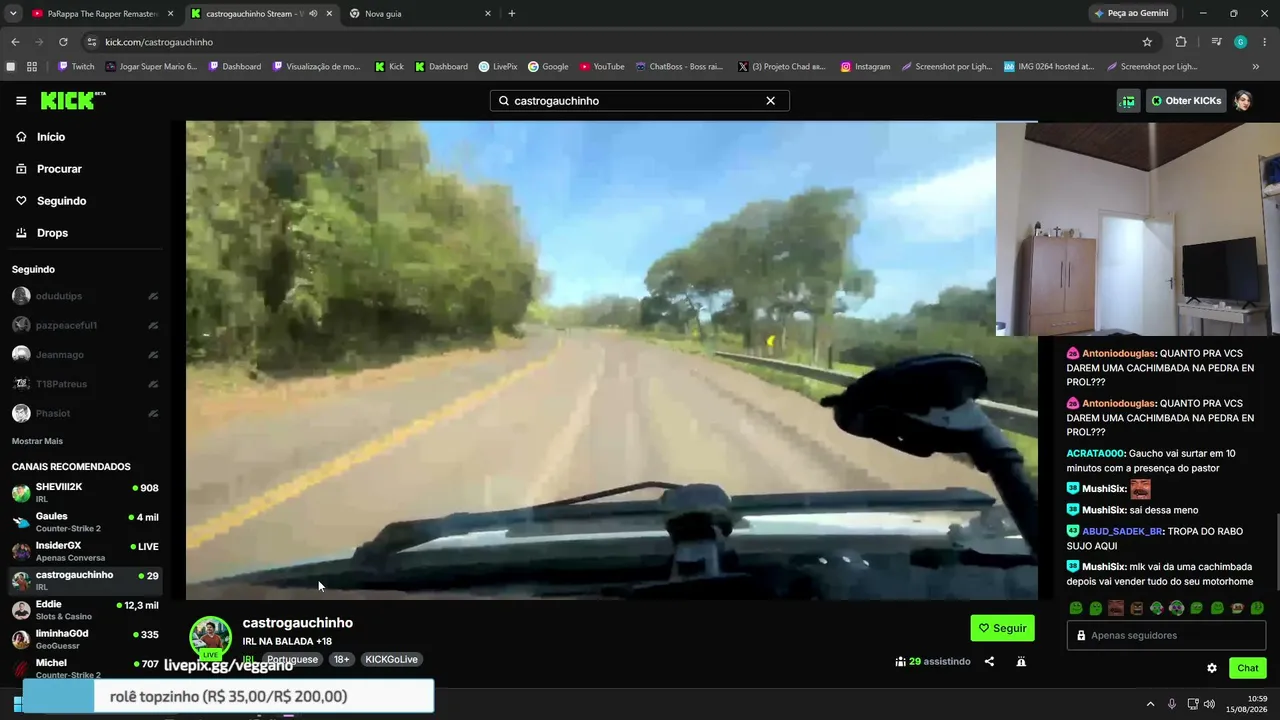Screen dimensions: 1280x720
Task: Expand the list with Mostrar Mais
Action: click(x=37, y=441)
